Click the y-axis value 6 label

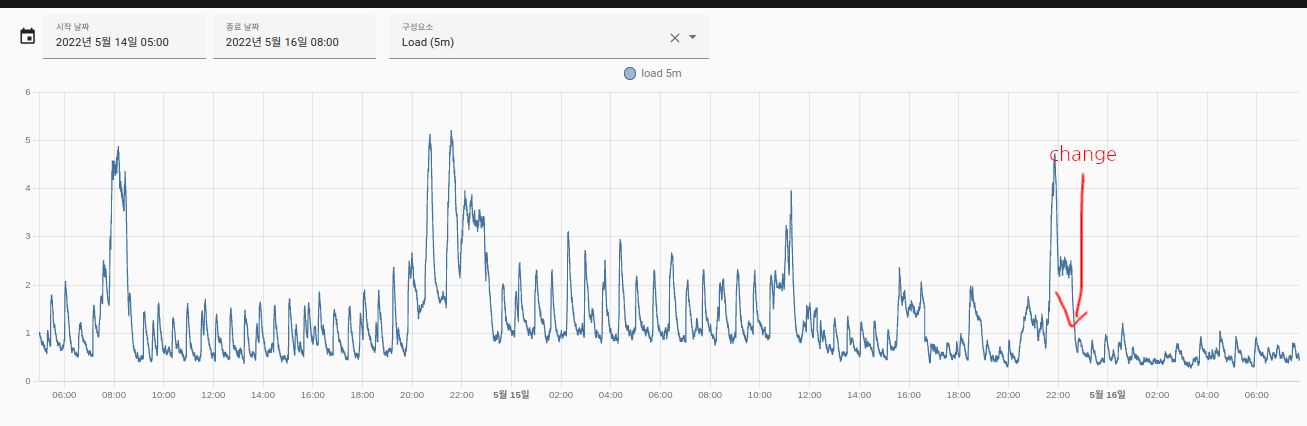[x=28, y=92]
